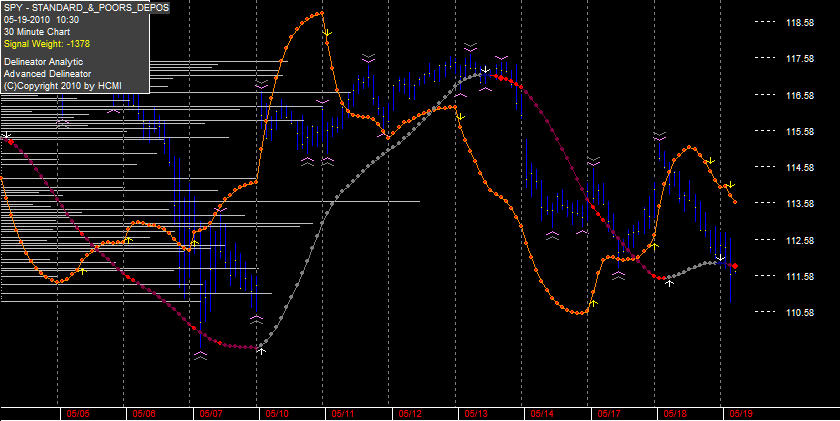
Task: Click the yellow down arrow at orange peak
Action: click(x=327, y=33)
